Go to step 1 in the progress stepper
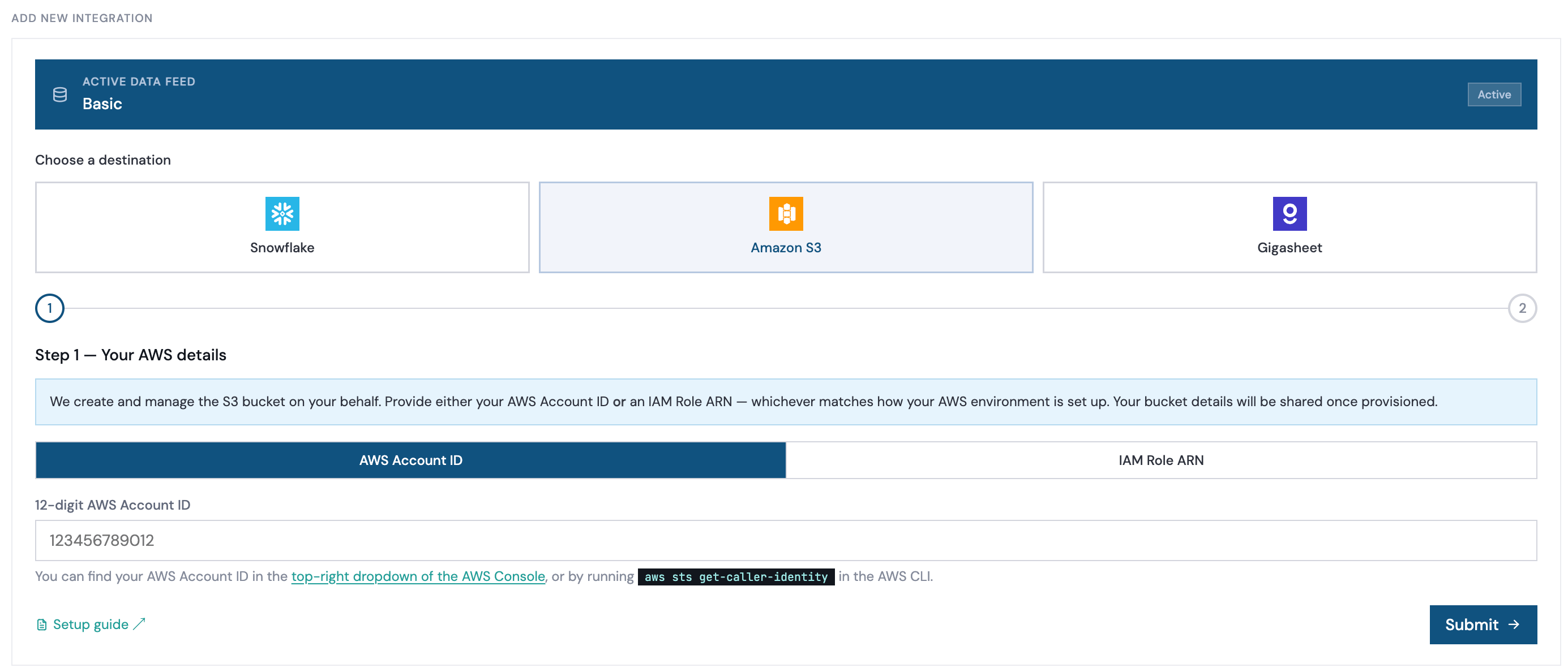 click(x=50, y=308)
